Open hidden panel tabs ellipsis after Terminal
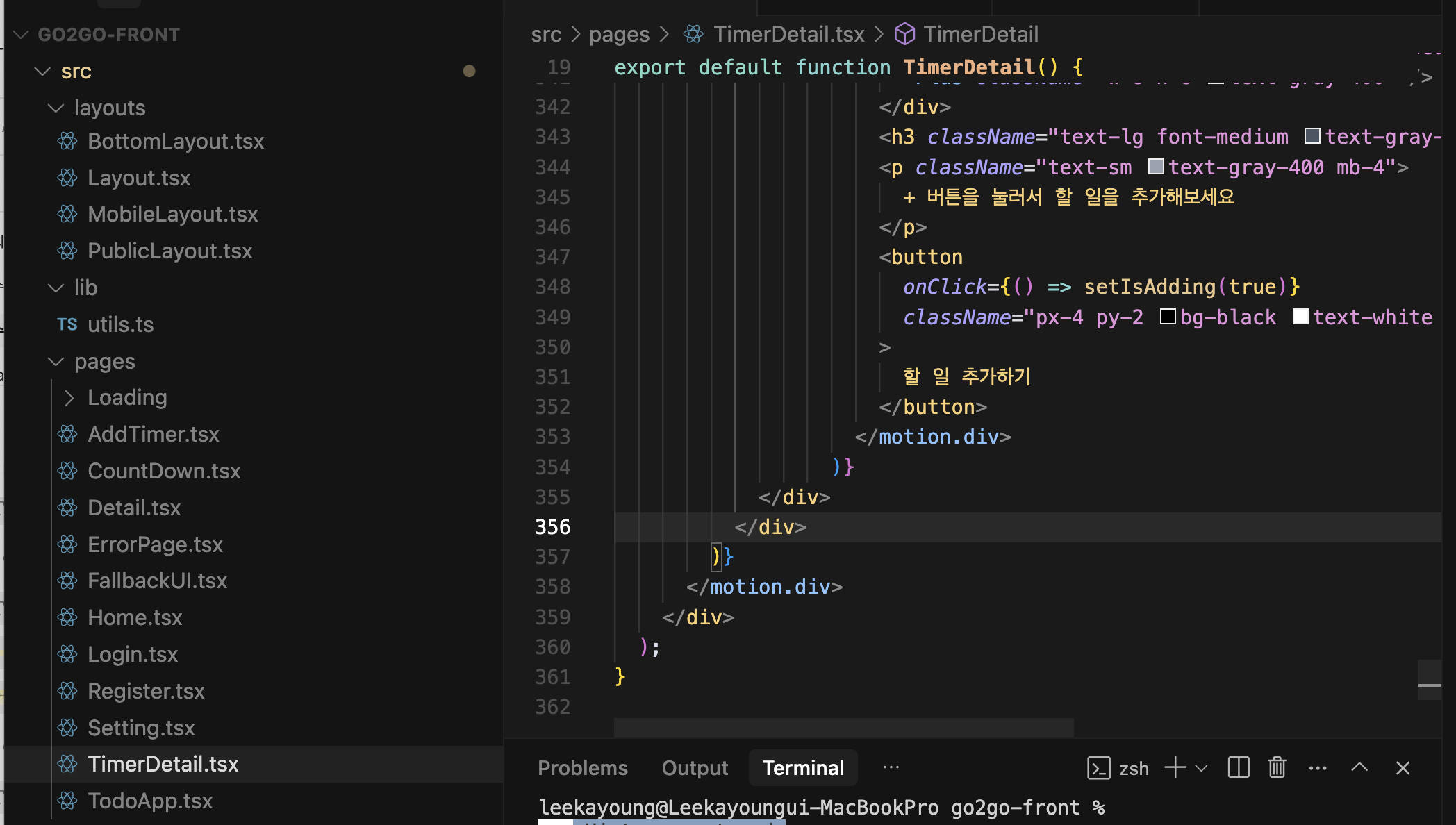This screenshot has width=1456, height=825. (x=891, y=767)
